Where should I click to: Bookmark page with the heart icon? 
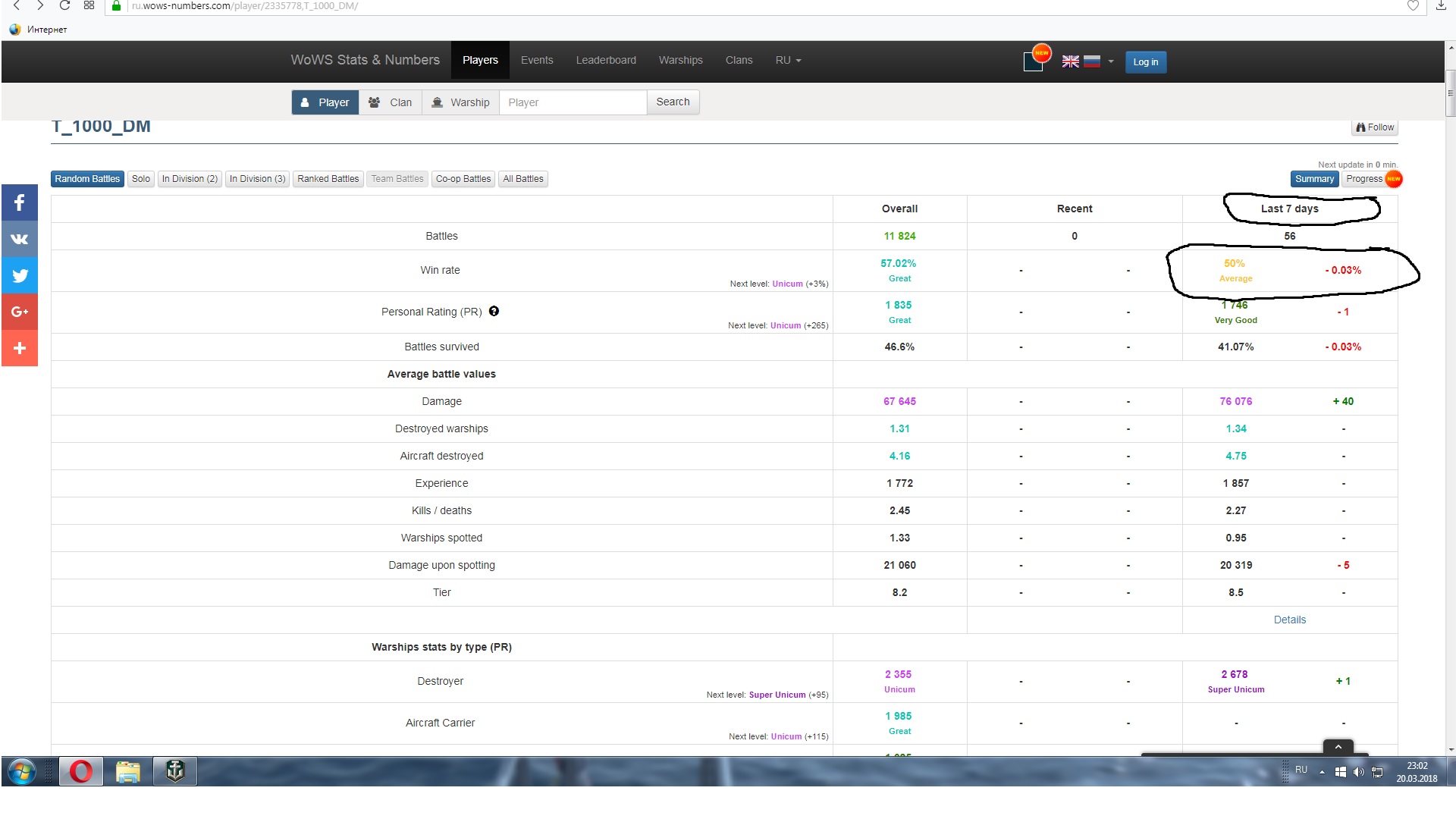click(1413, 5)
